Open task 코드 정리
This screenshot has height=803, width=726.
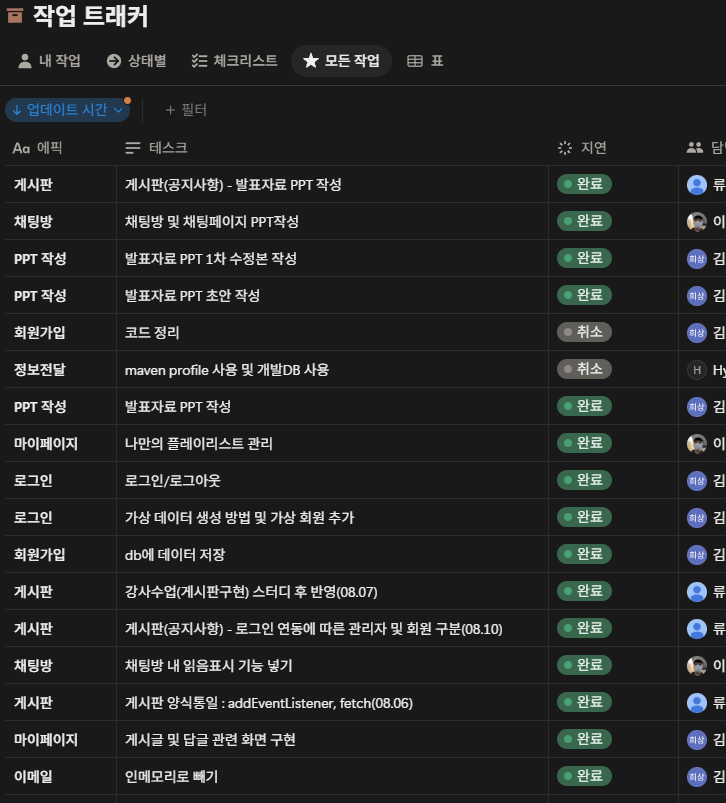152,332
